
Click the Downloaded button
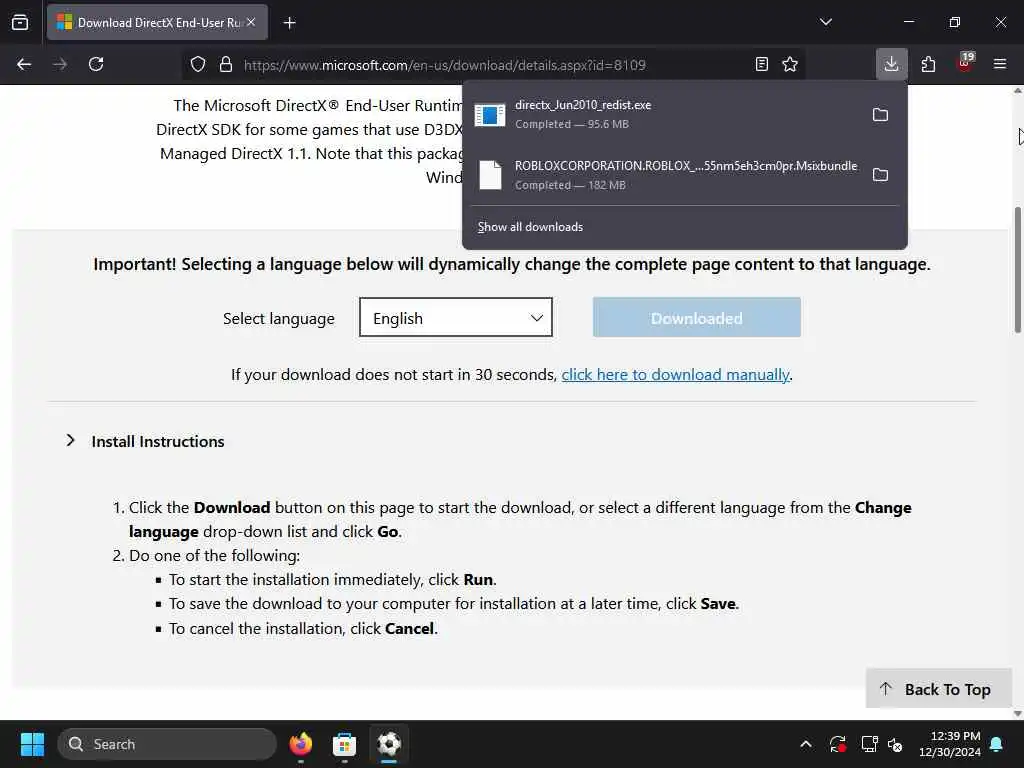click(x=696, y=317)
